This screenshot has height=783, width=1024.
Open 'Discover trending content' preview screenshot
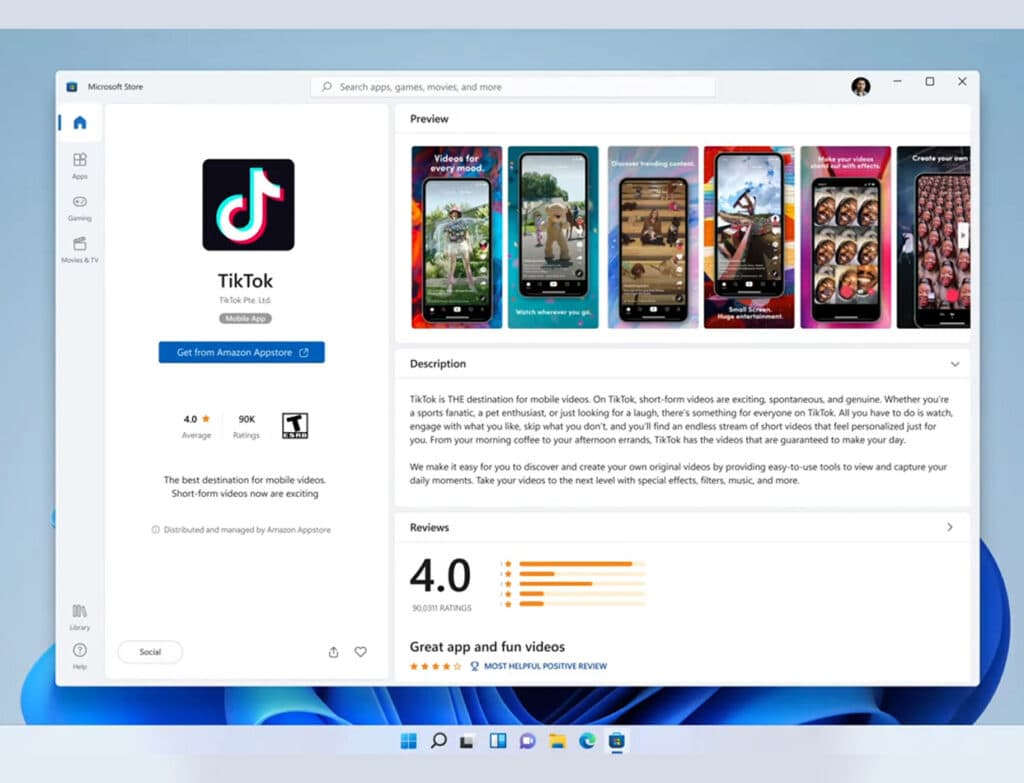click(653, 237)
